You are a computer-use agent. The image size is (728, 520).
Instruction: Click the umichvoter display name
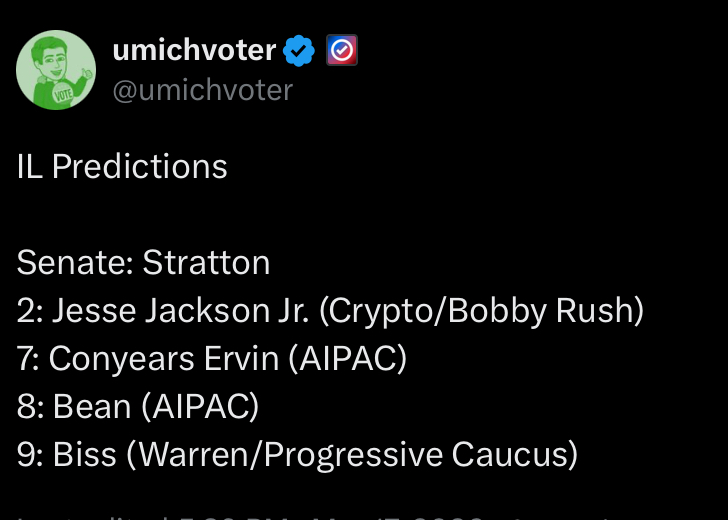194,49
